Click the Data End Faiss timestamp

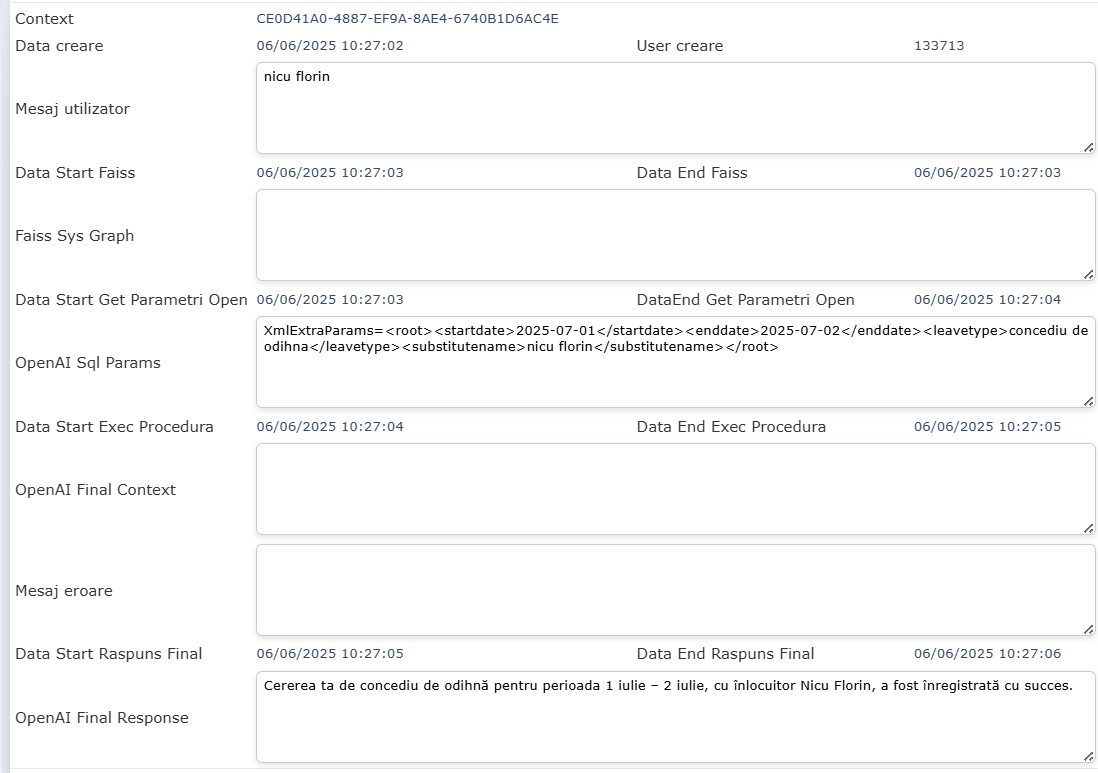(x=987, y=173)
